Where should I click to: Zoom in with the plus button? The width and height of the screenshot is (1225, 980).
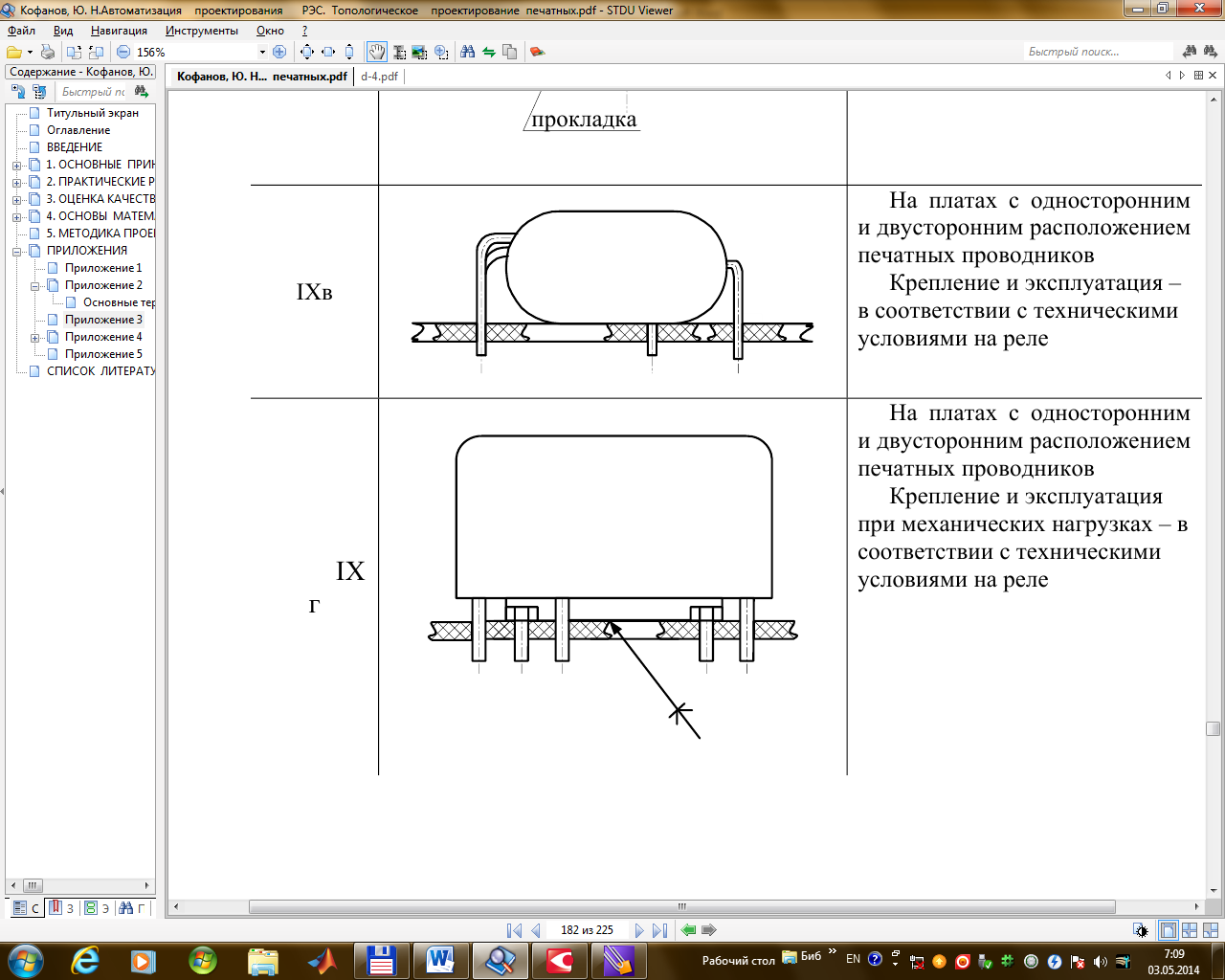pos(279,52)
